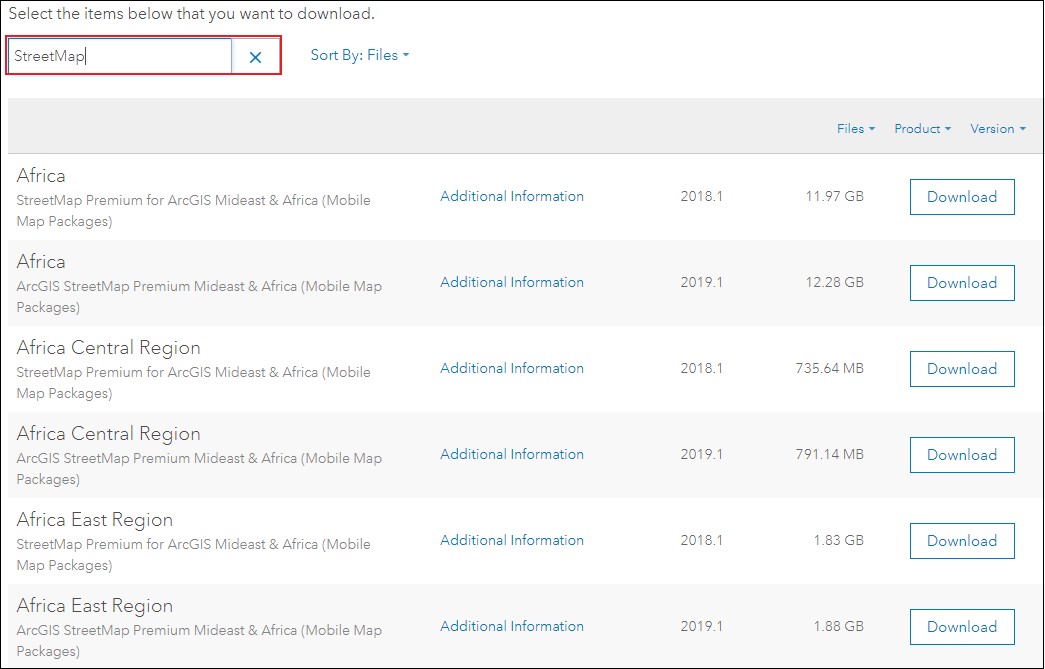Click the StreetMap search input field
The height and width of the screenshot is (669, 1045).
point(120,56)
